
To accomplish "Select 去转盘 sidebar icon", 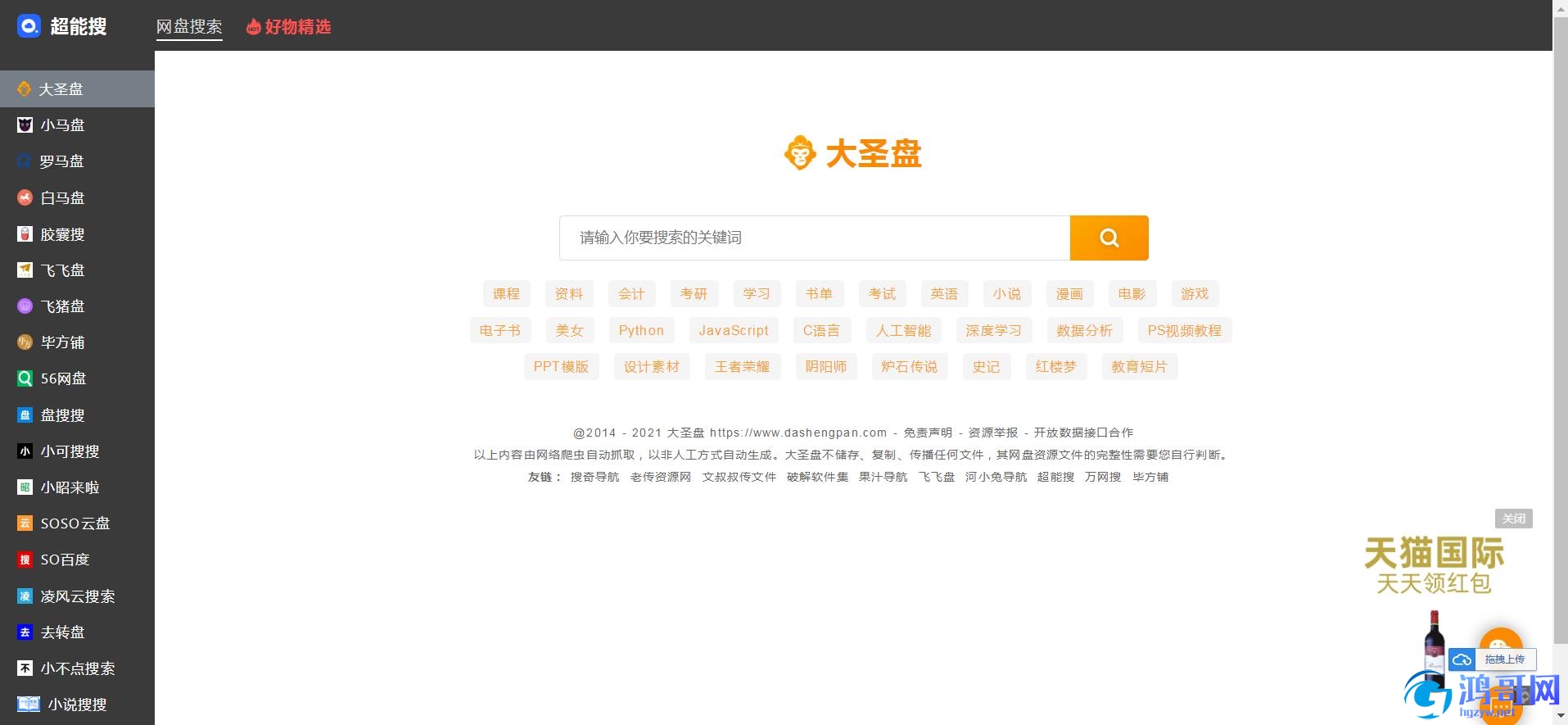I will pyautogui.click(x=25, y=632).
